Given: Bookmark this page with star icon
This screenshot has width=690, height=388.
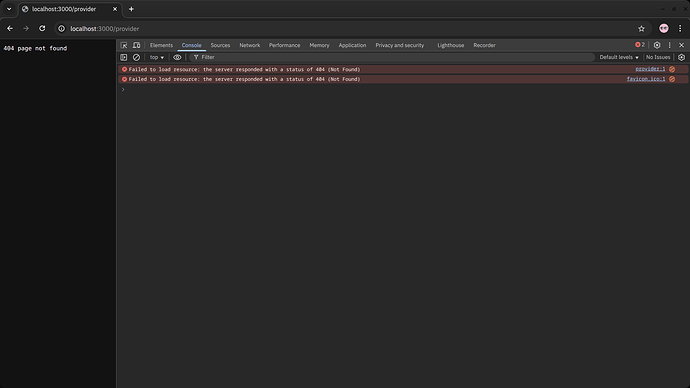Looking at the screenshot, I should [x=641, y=29].
